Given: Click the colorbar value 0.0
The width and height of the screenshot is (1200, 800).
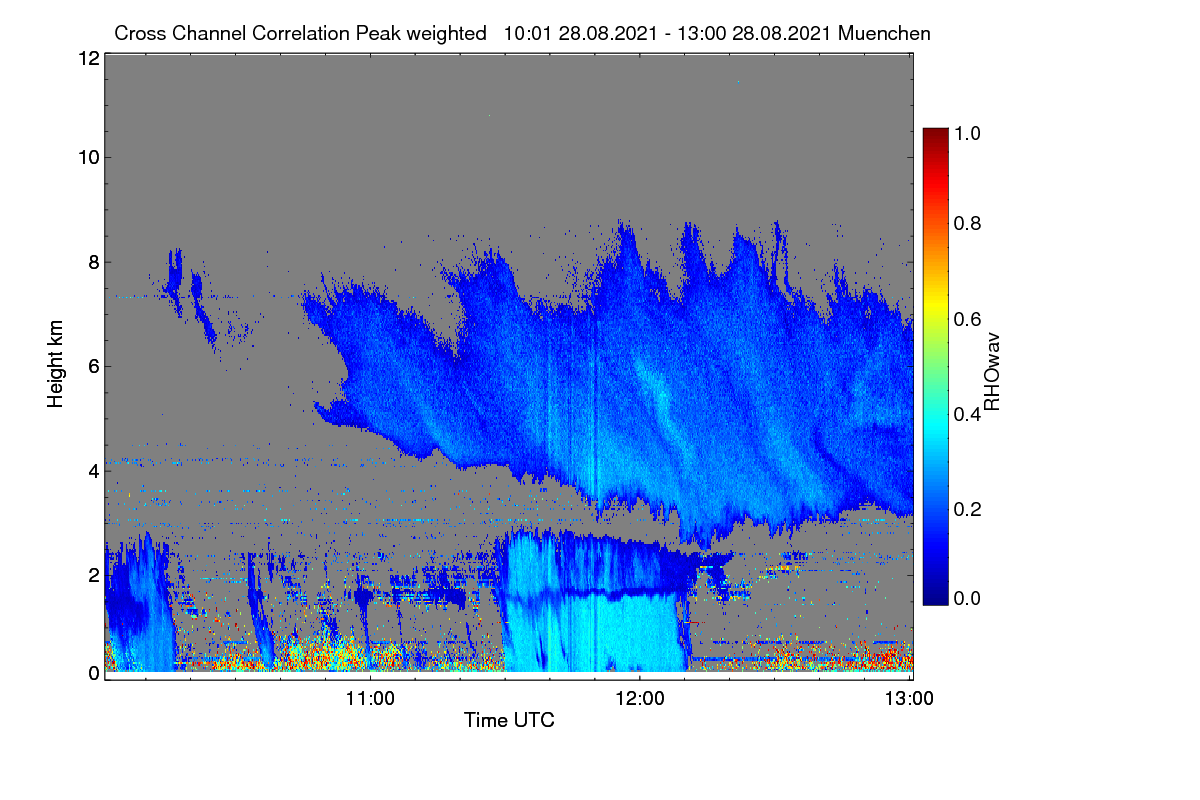Looking at the screenshot, I should tap(968, 597).
